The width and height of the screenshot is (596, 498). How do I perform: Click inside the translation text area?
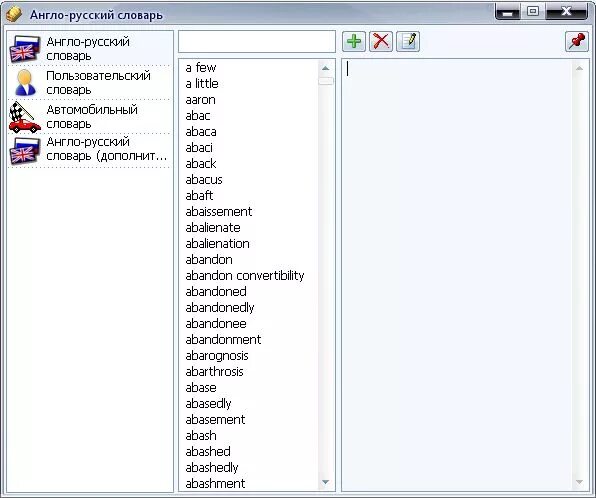[x=457, y=274]
